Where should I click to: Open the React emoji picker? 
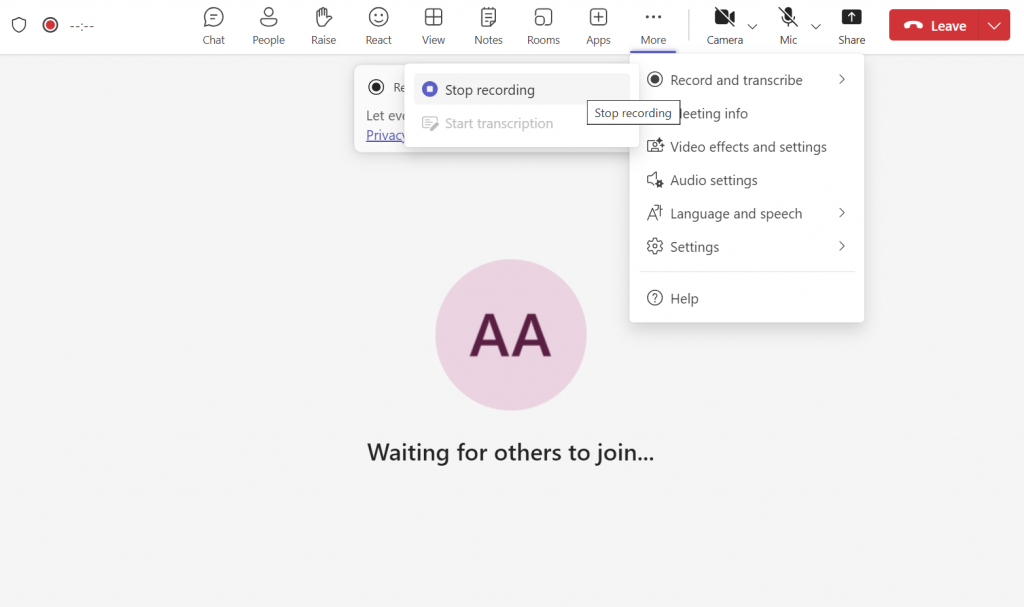(378, 25)
